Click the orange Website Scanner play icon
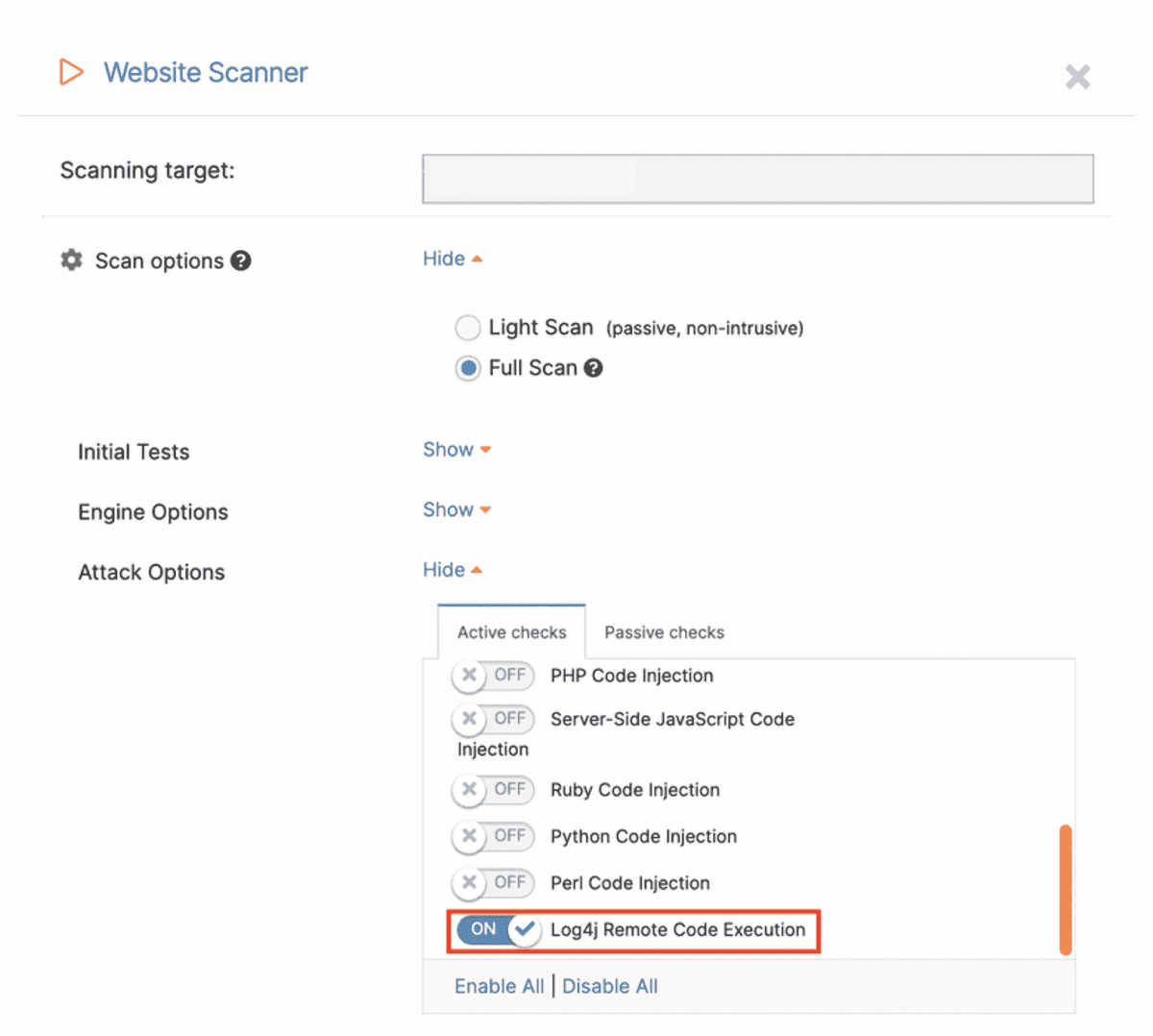1153x1036 pixels. 70,71
